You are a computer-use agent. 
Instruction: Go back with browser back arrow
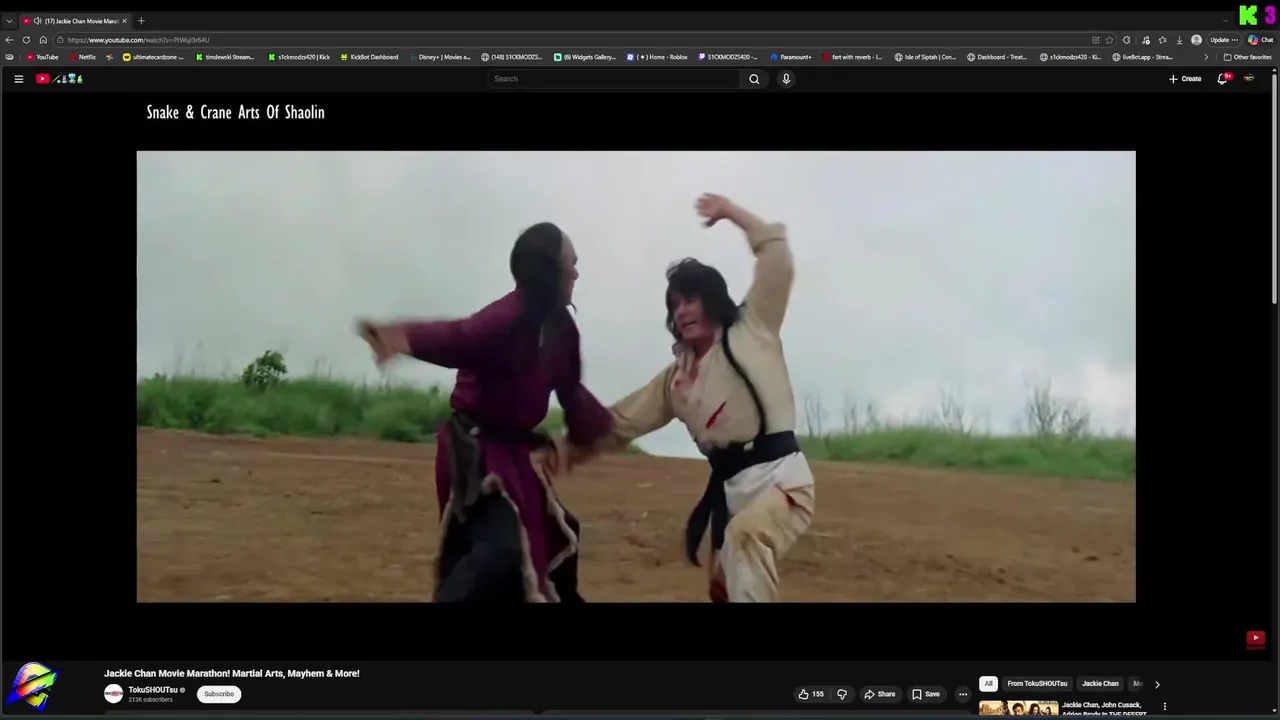pyautogui.click(x=9, y=40)
